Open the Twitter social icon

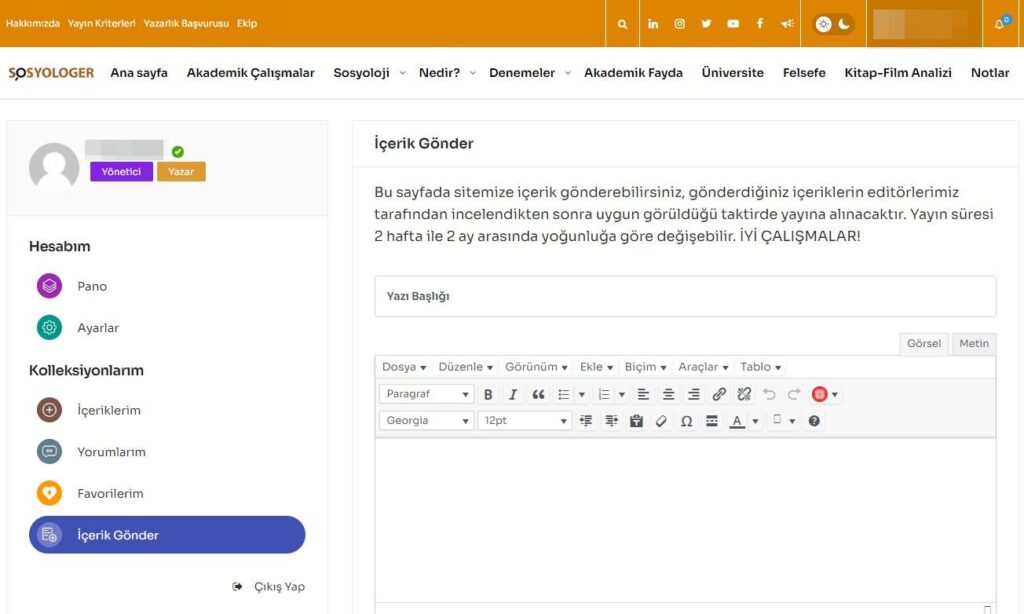point(707,24)
